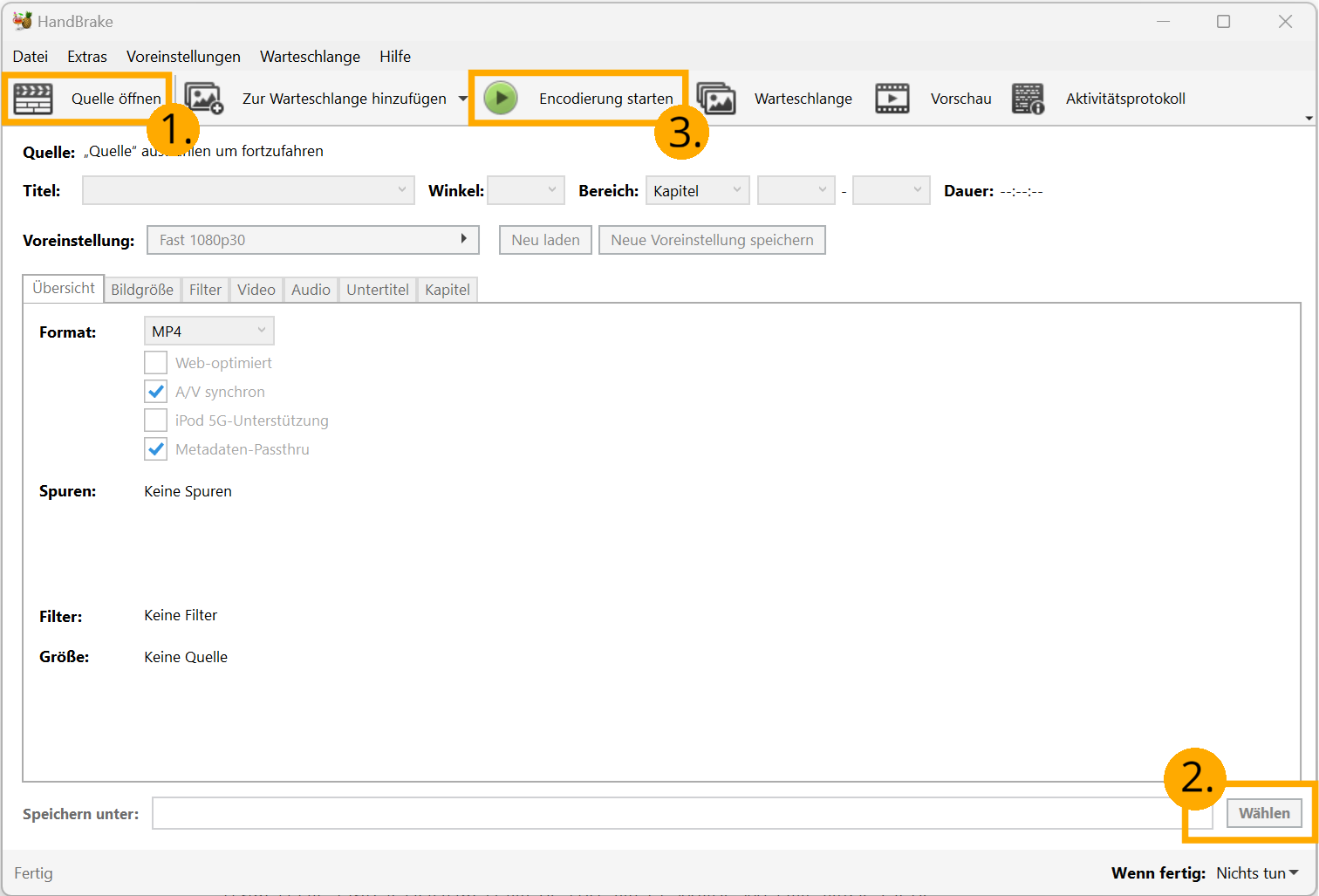Click the Quelle öffnen clapperboard icon
1319x896 pixels.
coord(33,99)
